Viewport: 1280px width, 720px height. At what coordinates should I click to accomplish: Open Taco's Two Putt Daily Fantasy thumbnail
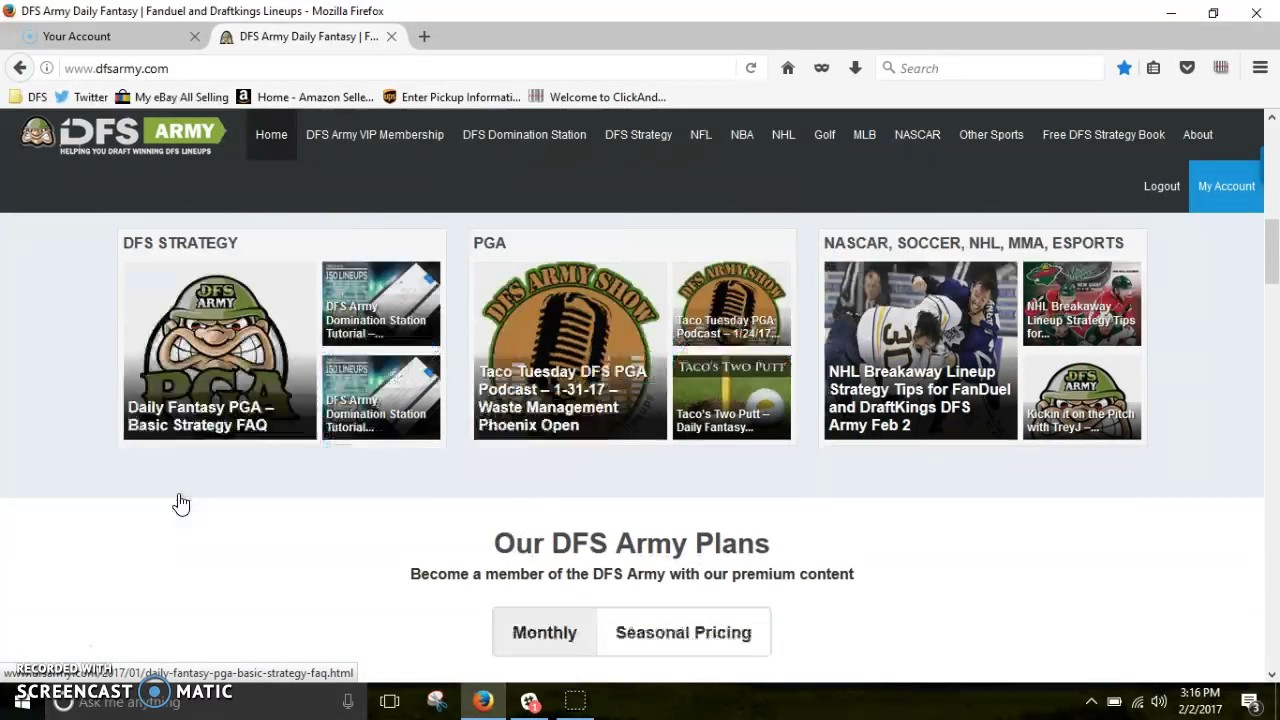tap(732, 397)
